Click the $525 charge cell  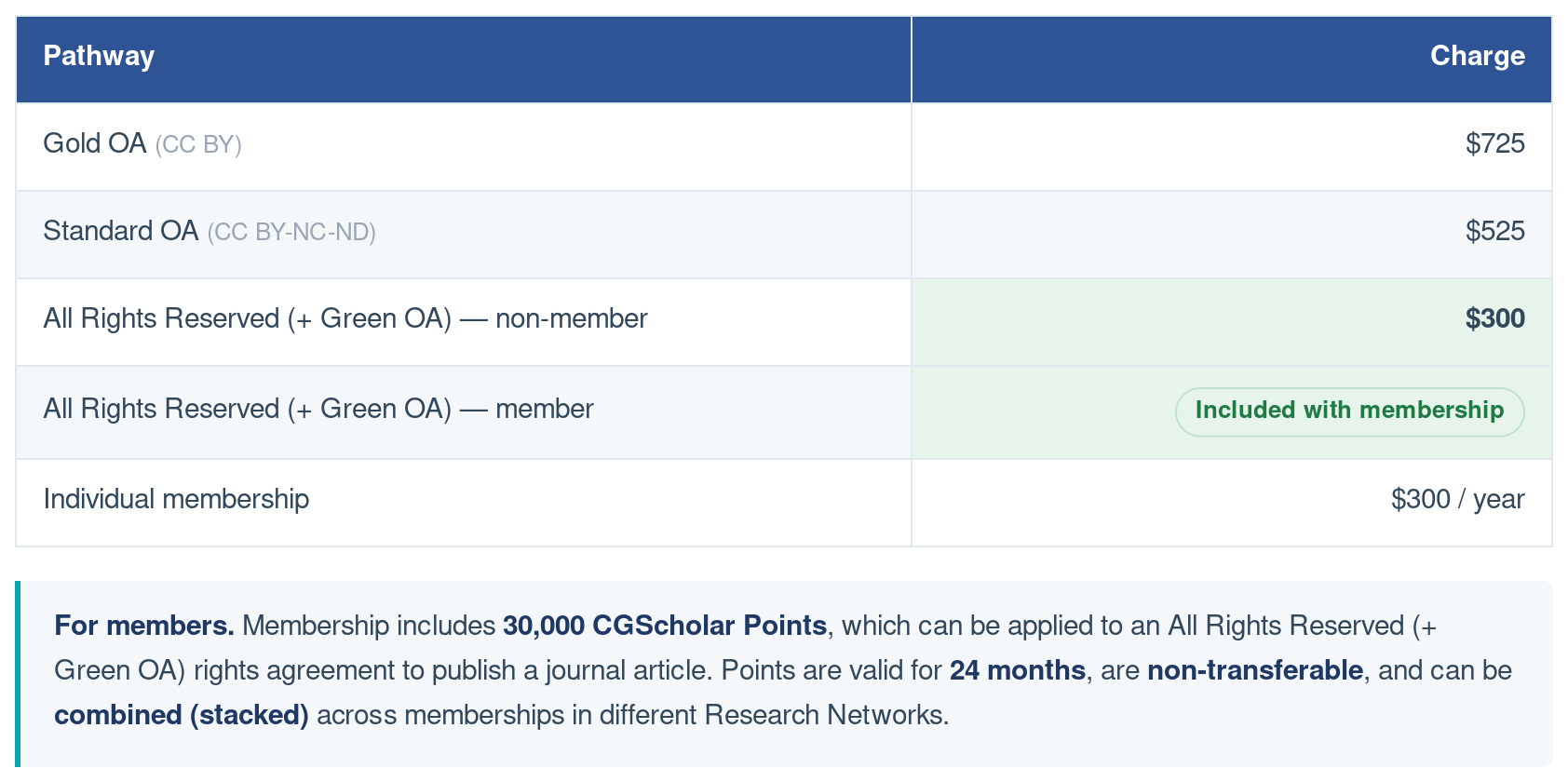1494,231
